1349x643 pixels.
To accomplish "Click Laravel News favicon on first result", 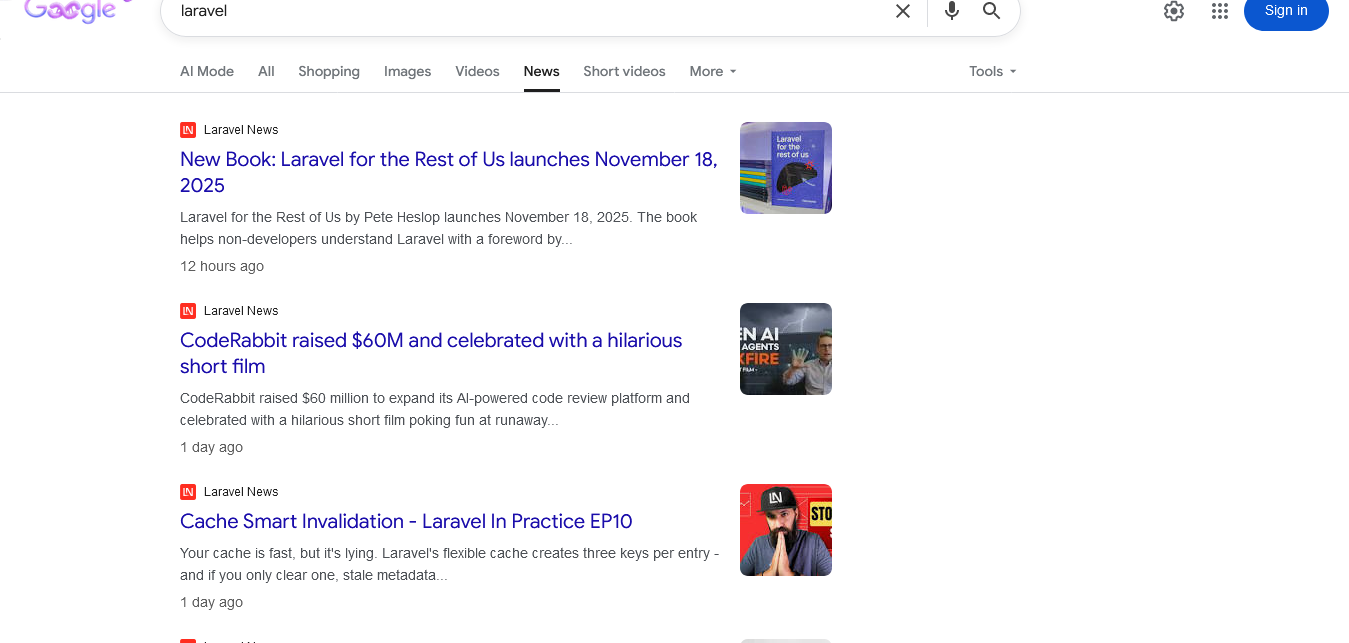I will (x=188, y=130).
